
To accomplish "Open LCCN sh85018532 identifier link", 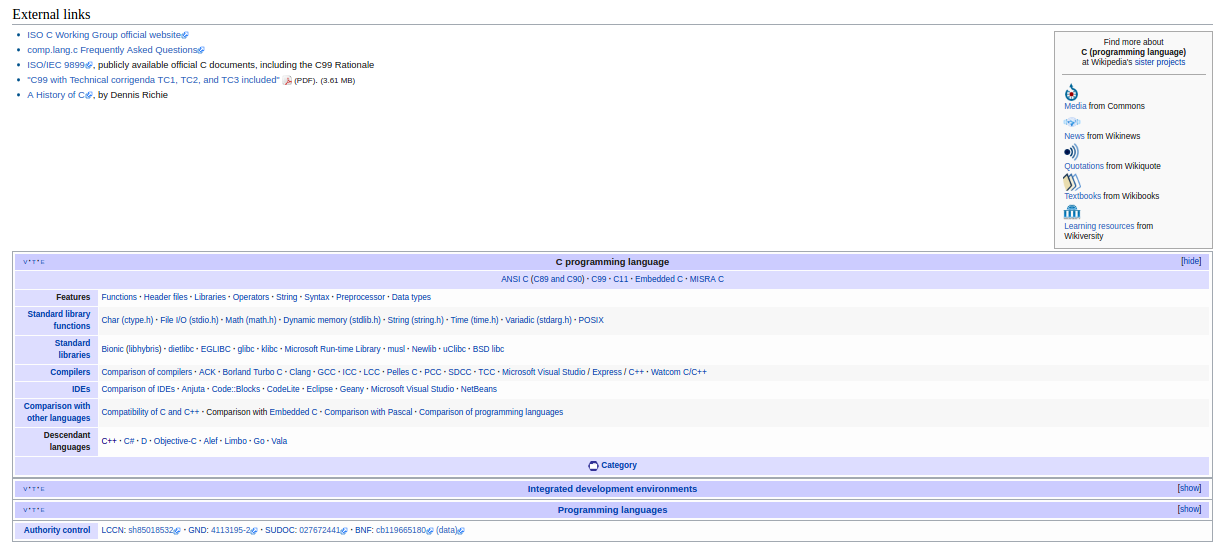I will 152,530.
